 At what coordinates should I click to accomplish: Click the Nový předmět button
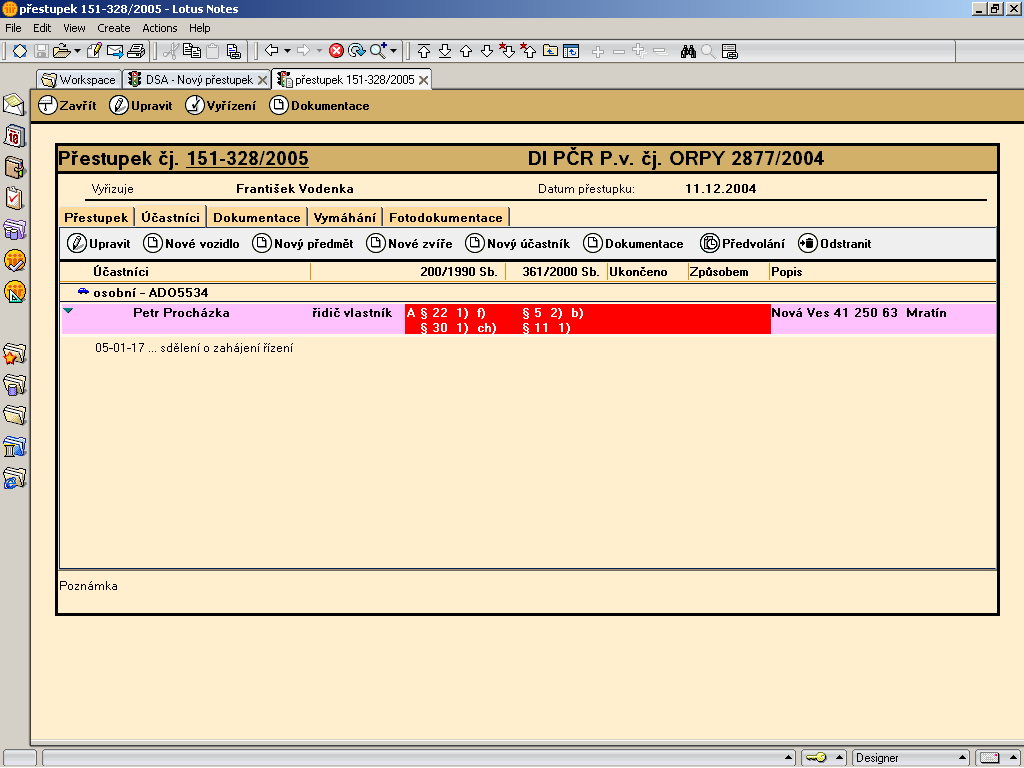point(303,244)
